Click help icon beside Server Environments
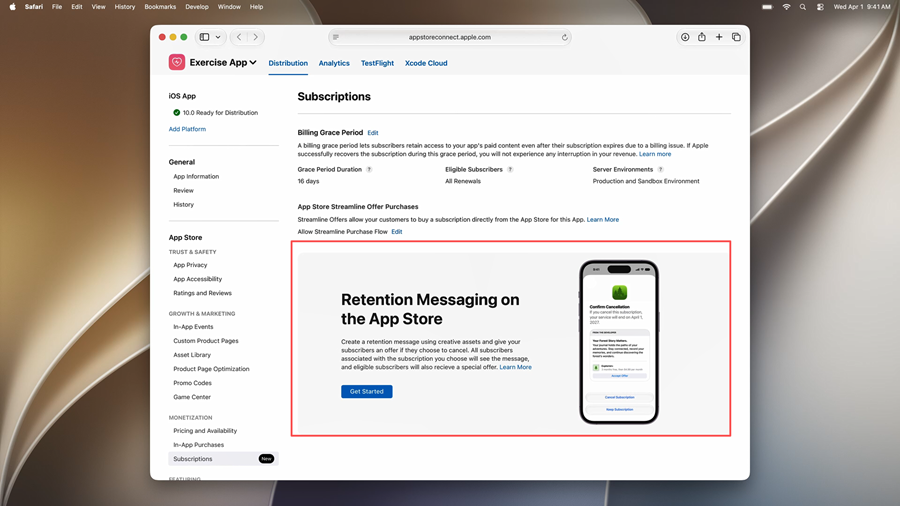 (x=660, y=170)
